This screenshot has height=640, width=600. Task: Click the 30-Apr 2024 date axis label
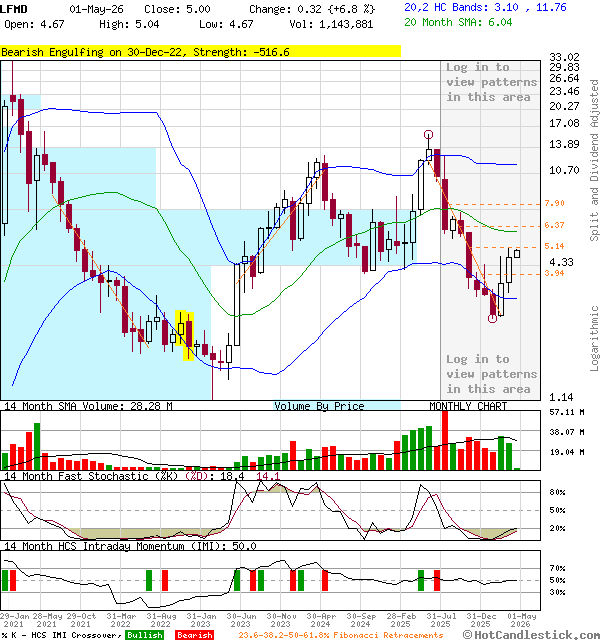pos(321,620)
